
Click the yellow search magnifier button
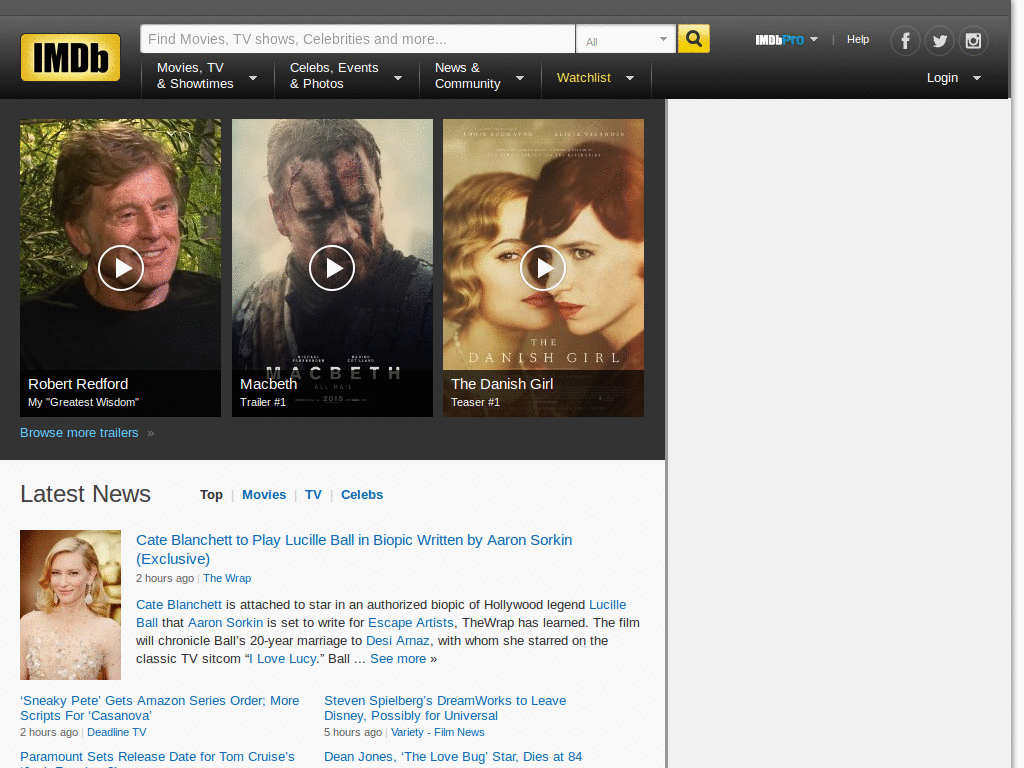pos(694,39)
